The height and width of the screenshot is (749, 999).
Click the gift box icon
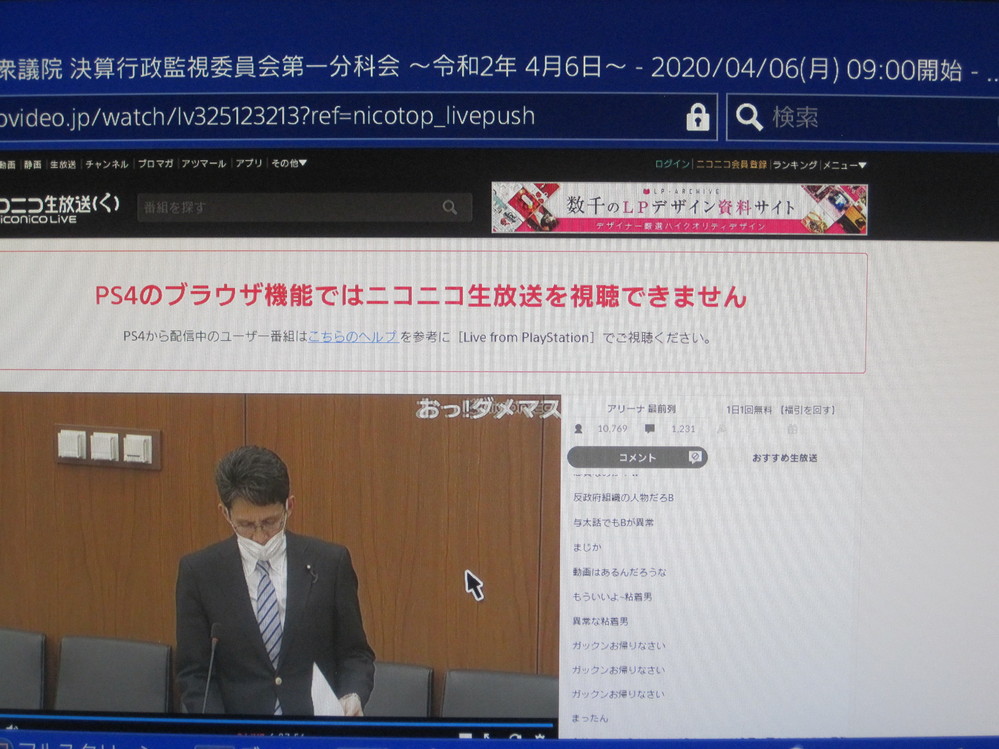(792, 429)
